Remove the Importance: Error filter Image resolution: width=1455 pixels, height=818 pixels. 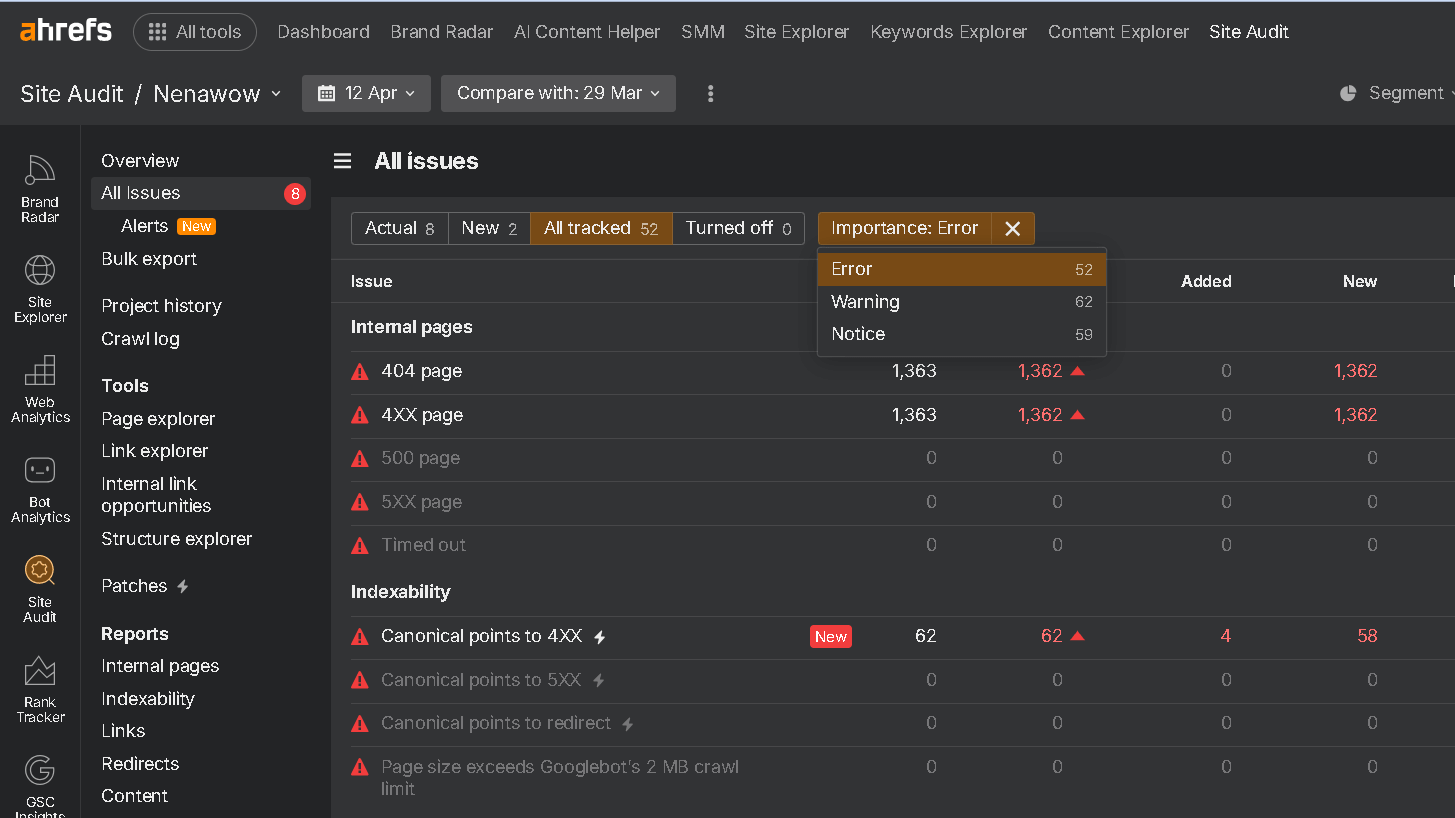[x=1013, y=228]
